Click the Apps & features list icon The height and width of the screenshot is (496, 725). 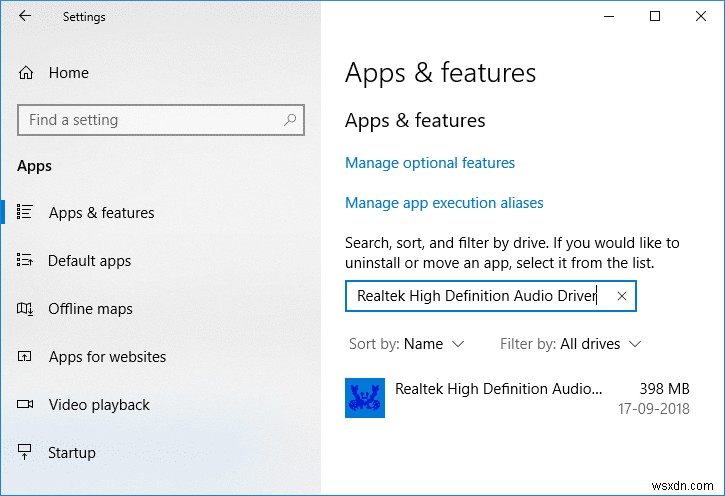[26, 212]
